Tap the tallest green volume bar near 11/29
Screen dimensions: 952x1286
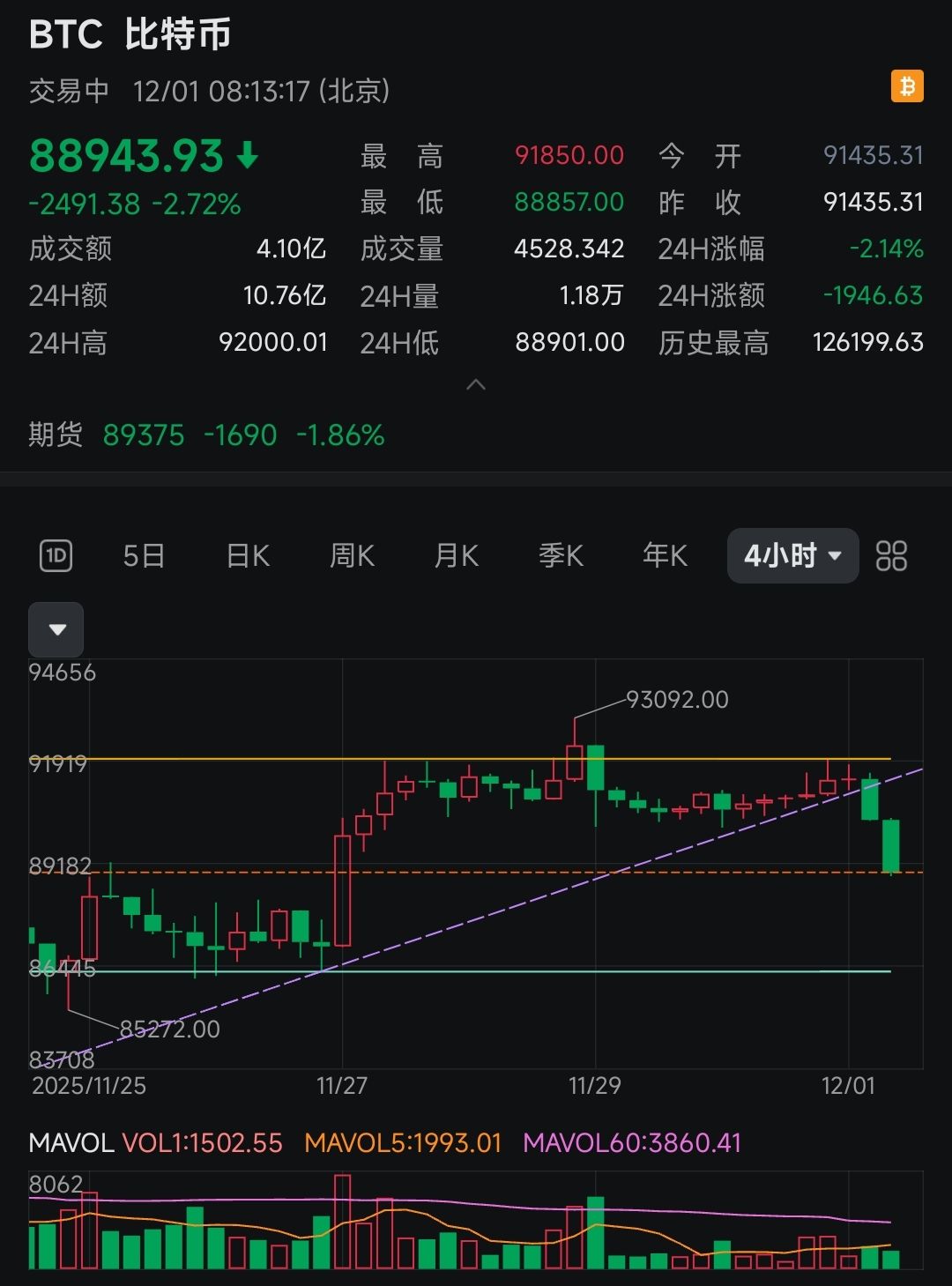coord(596,1232)
